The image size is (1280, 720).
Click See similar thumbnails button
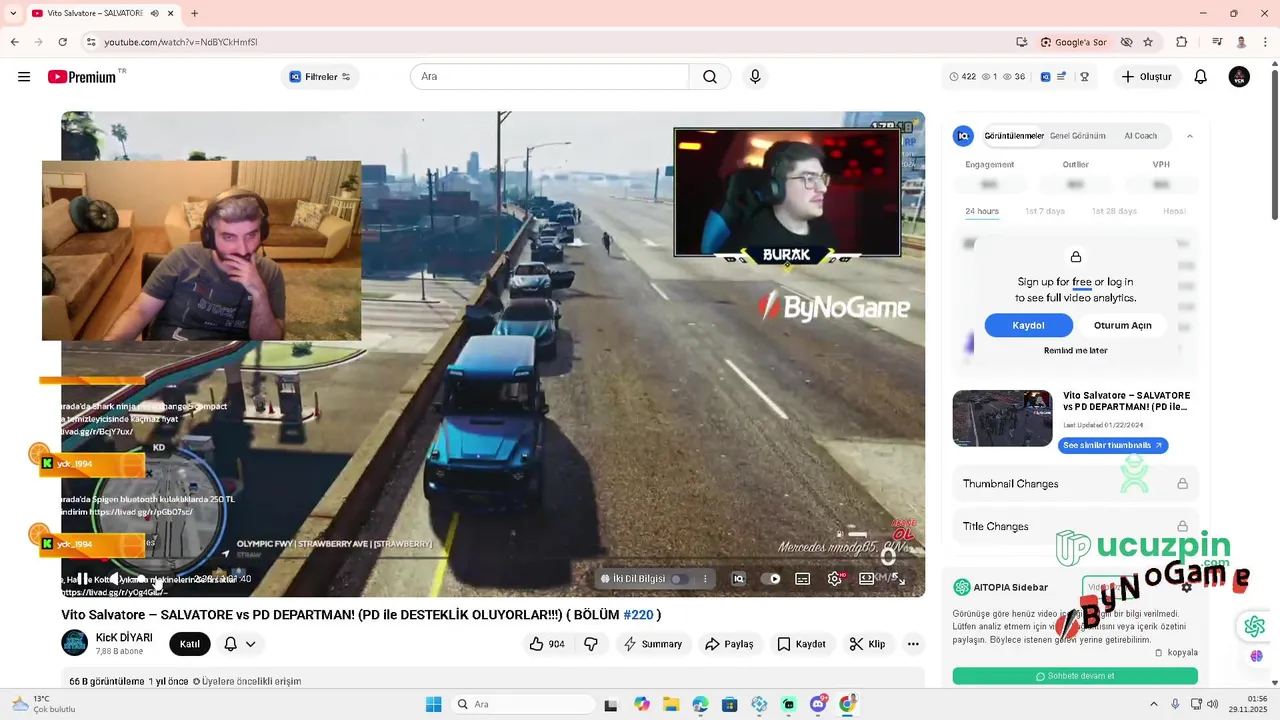click(1112, 446)
